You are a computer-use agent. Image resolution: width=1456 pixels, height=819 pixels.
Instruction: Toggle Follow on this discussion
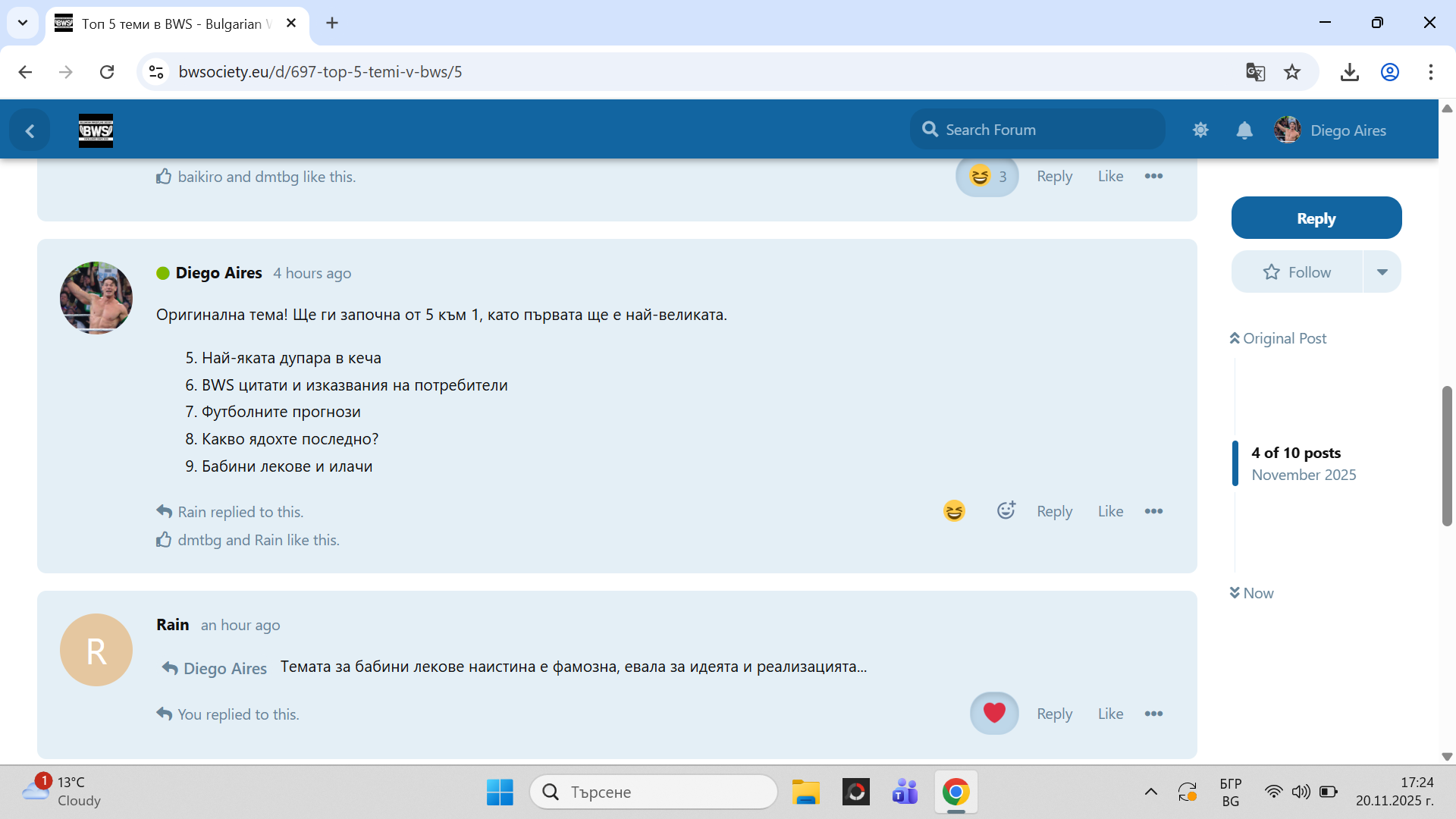[x=1298, y=272]
